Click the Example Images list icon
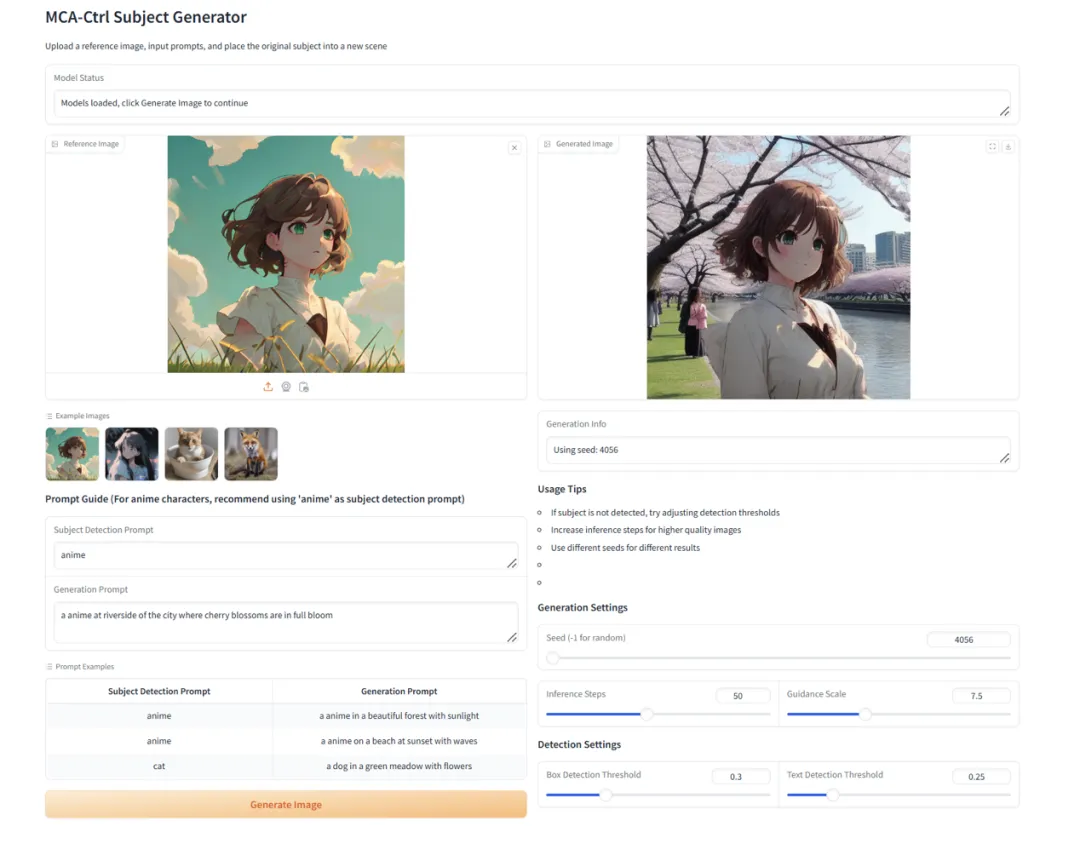Viewport: 1080px width, 844px height. pyautogui.click(x=49, y=416)
